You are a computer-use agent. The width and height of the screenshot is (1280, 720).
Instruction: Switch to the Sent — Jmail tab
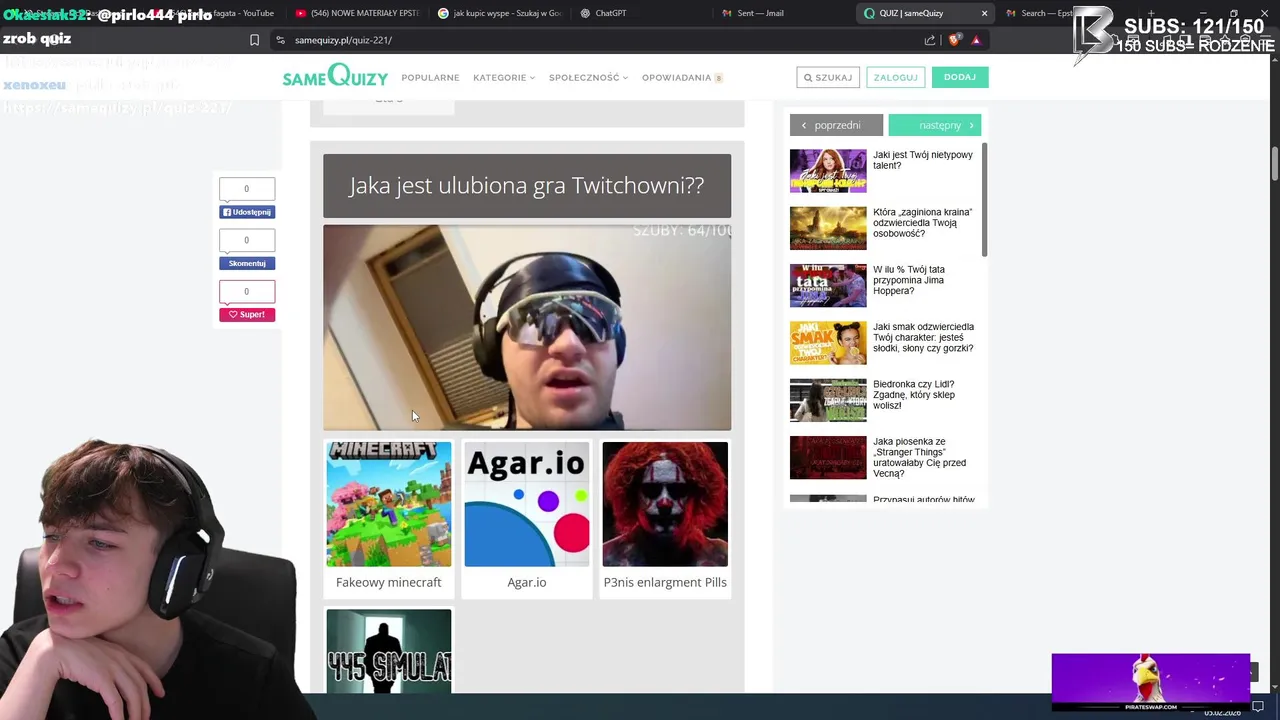783,13
